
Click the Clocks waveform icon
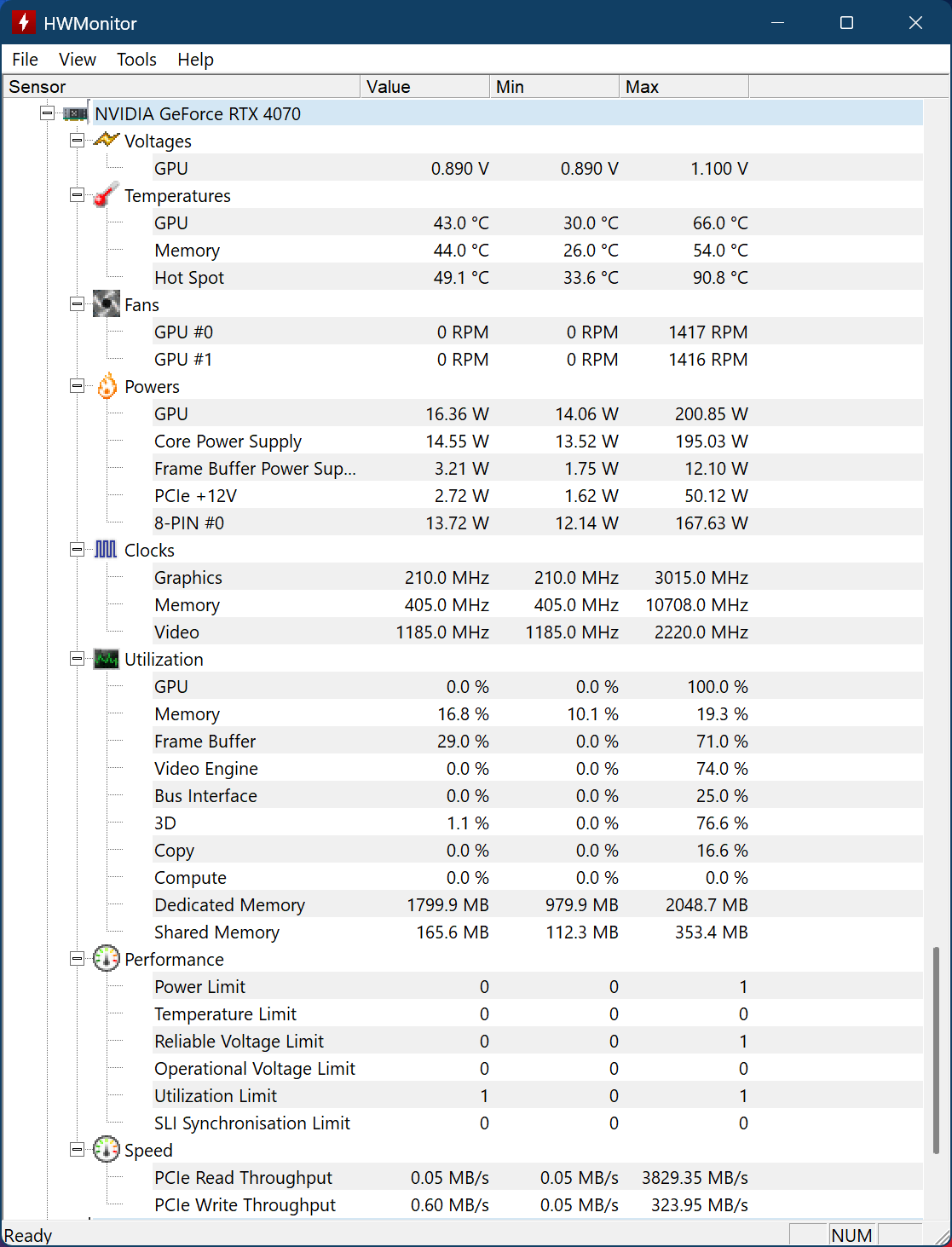click(106, 550)
